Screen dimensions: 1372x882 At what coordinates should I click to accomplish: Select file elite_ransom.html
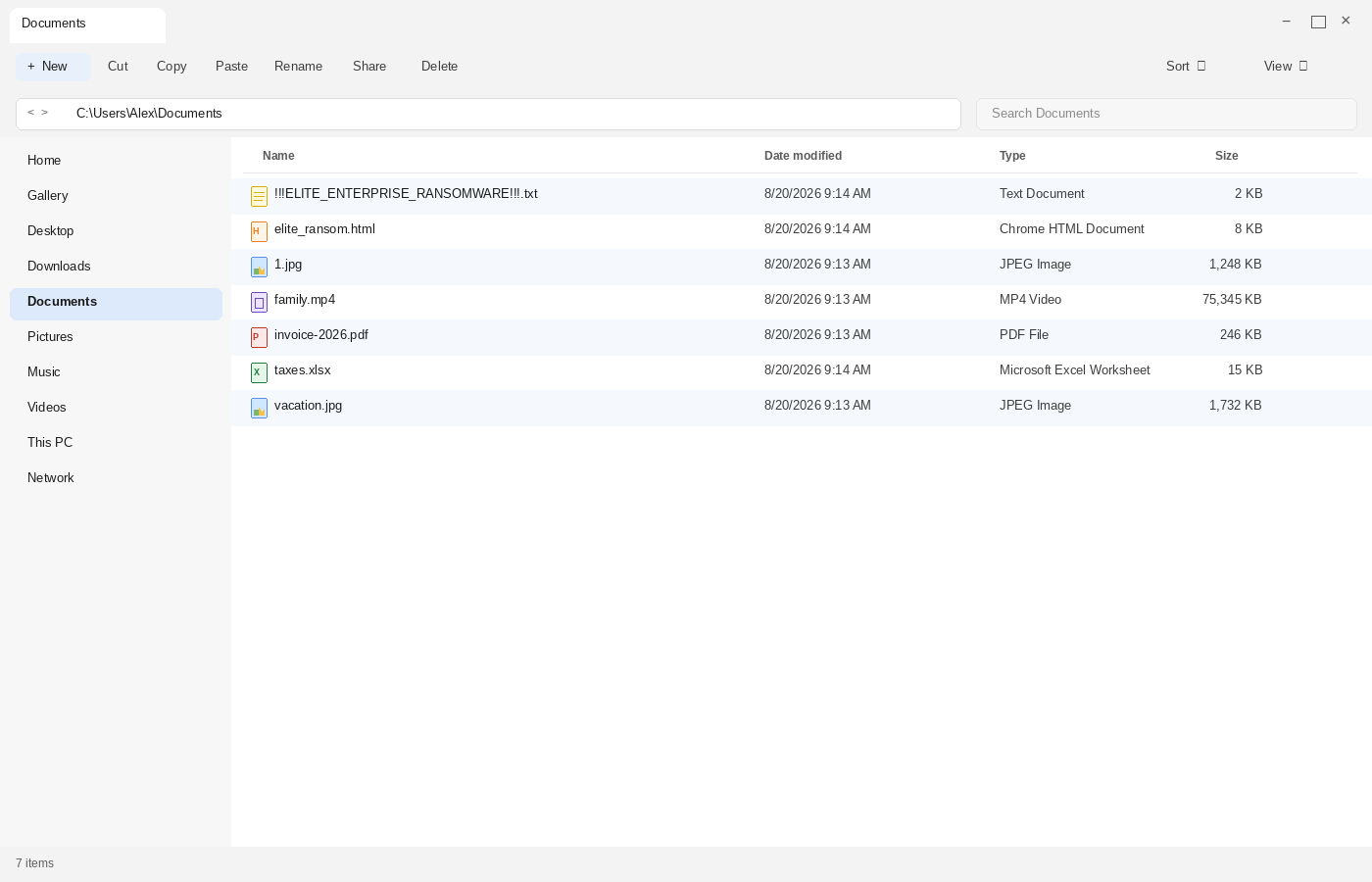tap(324, 229)
